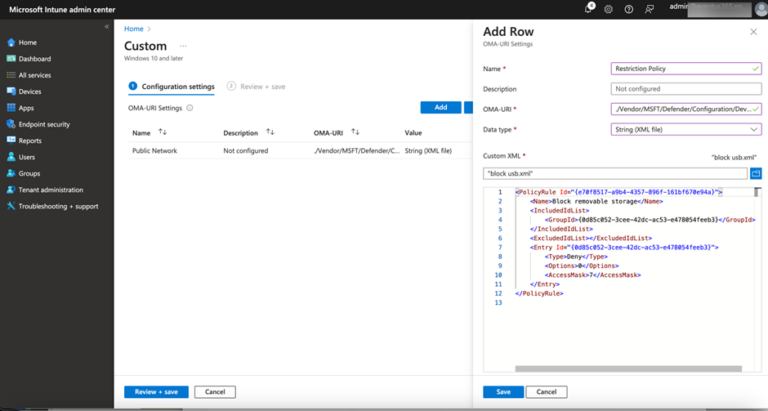Click the OMA-URI Settings info icon

(x=190, y=108)
